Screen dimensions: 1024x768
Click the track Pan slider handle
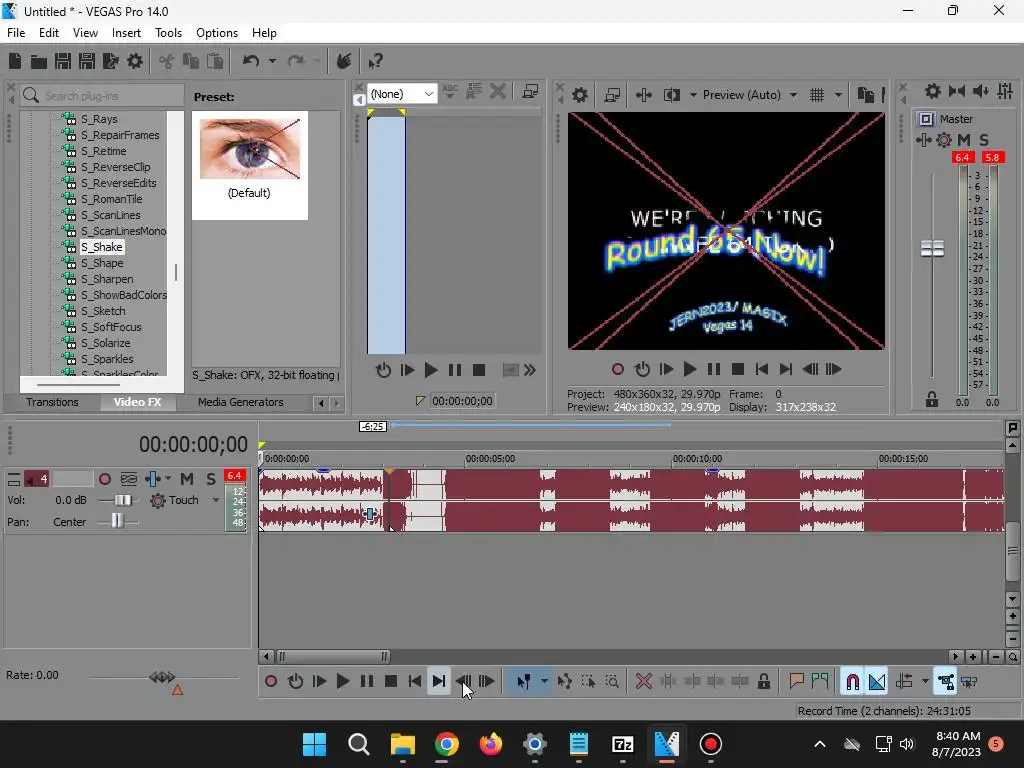click(116, 521)
